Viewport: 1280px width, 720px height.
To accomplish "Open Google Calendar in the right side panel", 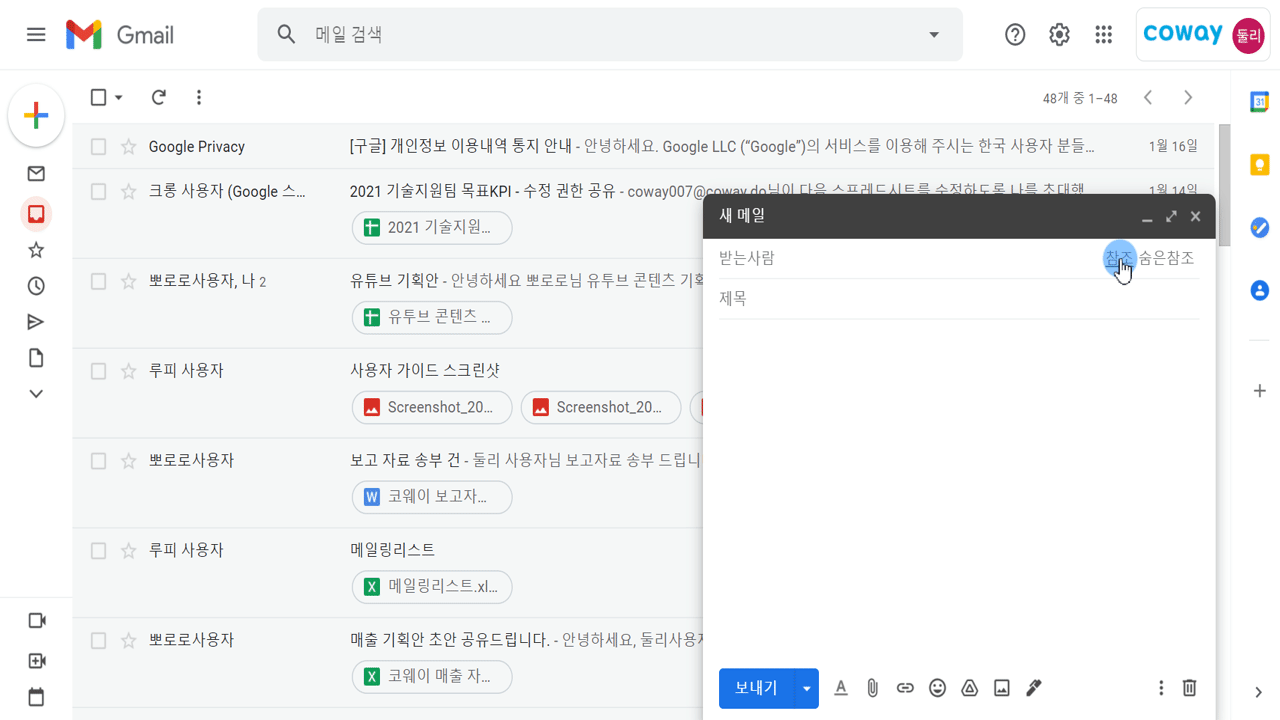I will click(x=1260, y=101).
